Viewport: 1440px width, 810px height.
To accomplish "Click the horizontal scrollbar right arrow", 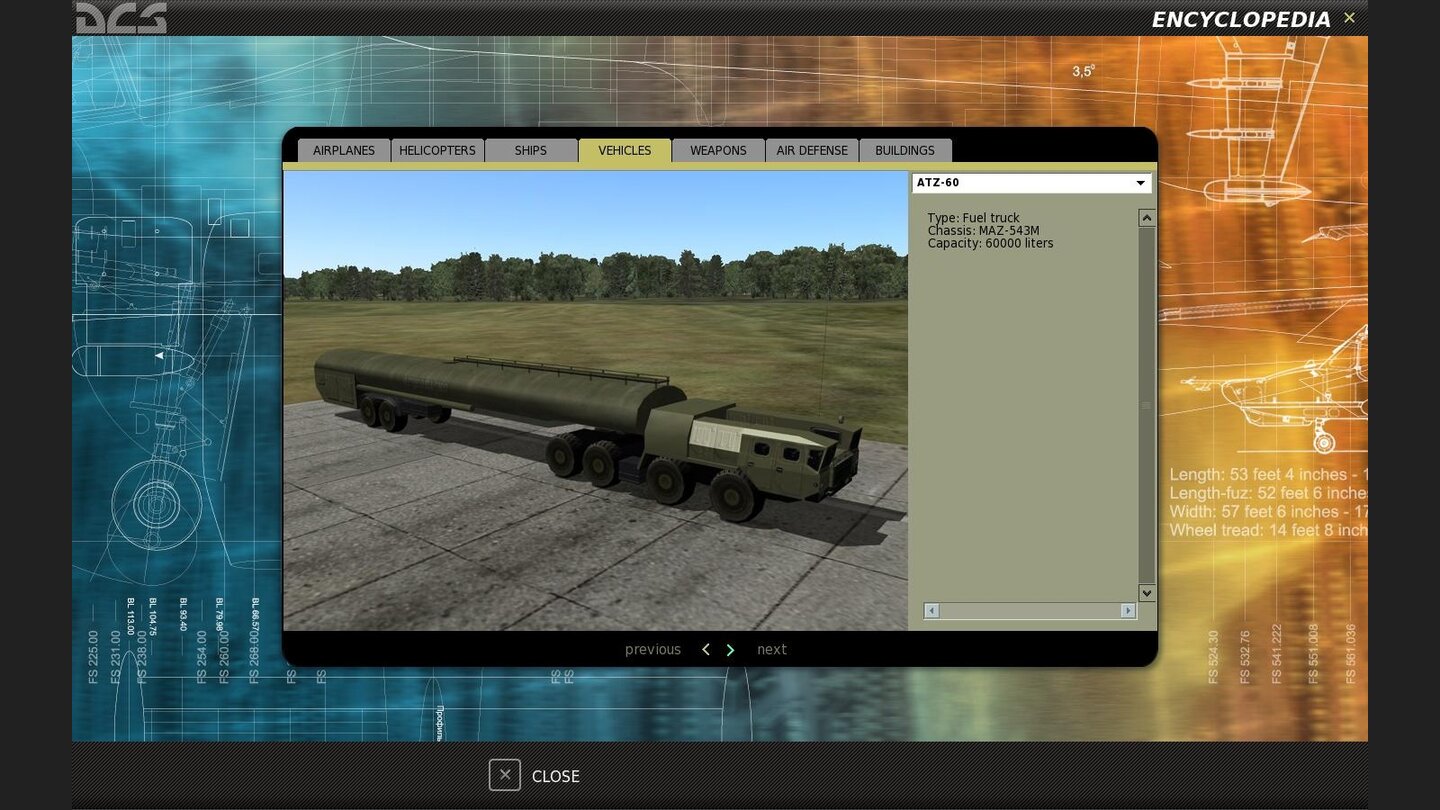I will (x=1128, y=610).
